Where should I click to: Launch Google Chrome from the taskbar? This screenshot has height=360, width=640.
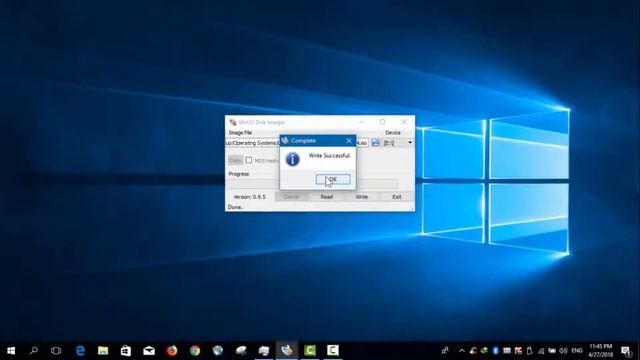[x=195, y=351]
